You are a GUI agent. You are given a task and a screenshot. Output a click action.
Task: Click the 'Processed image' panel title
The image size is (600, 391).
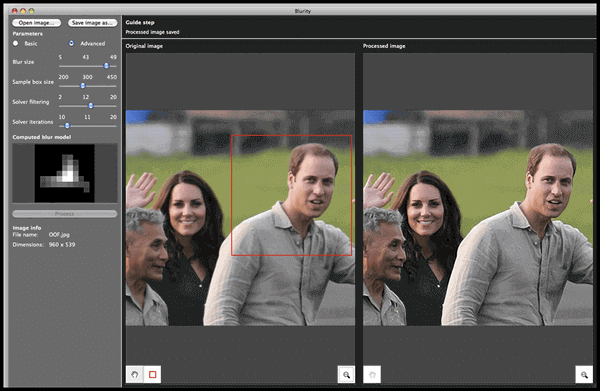pos(384,46)
